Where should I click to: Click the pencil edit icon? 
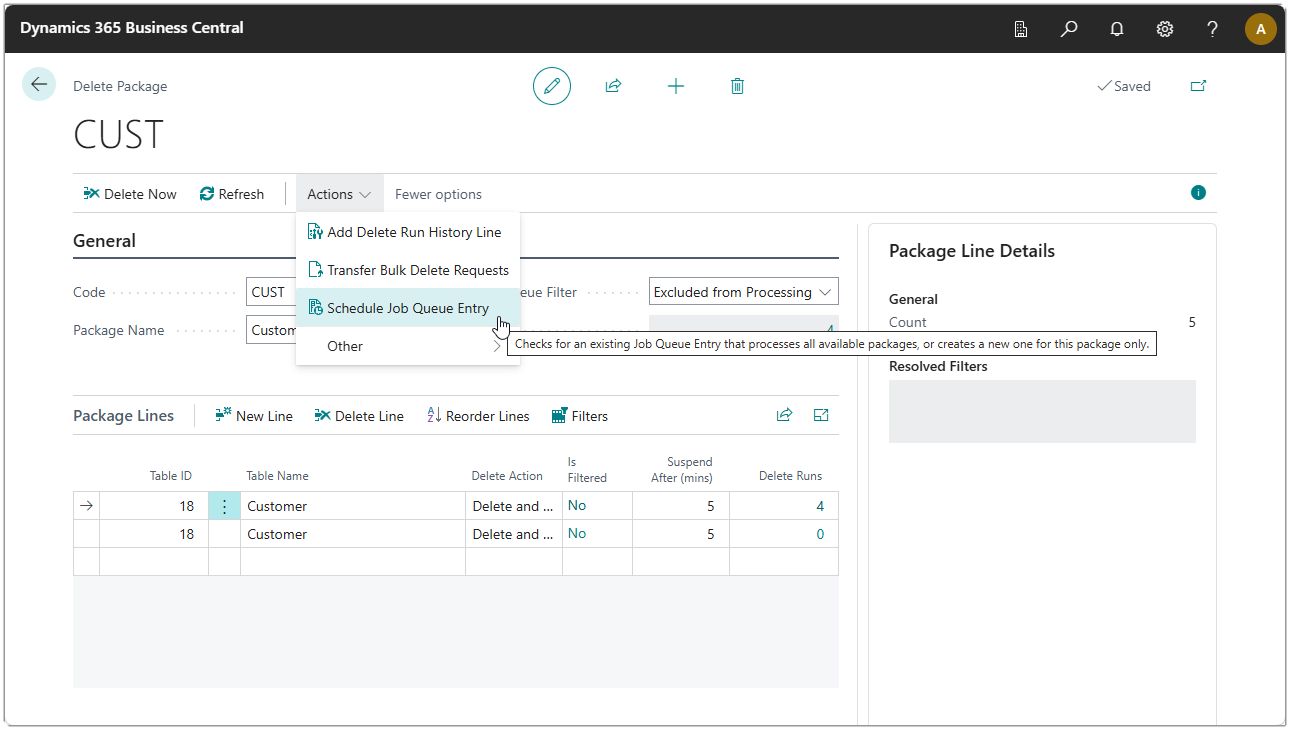(x=552, y=86)
